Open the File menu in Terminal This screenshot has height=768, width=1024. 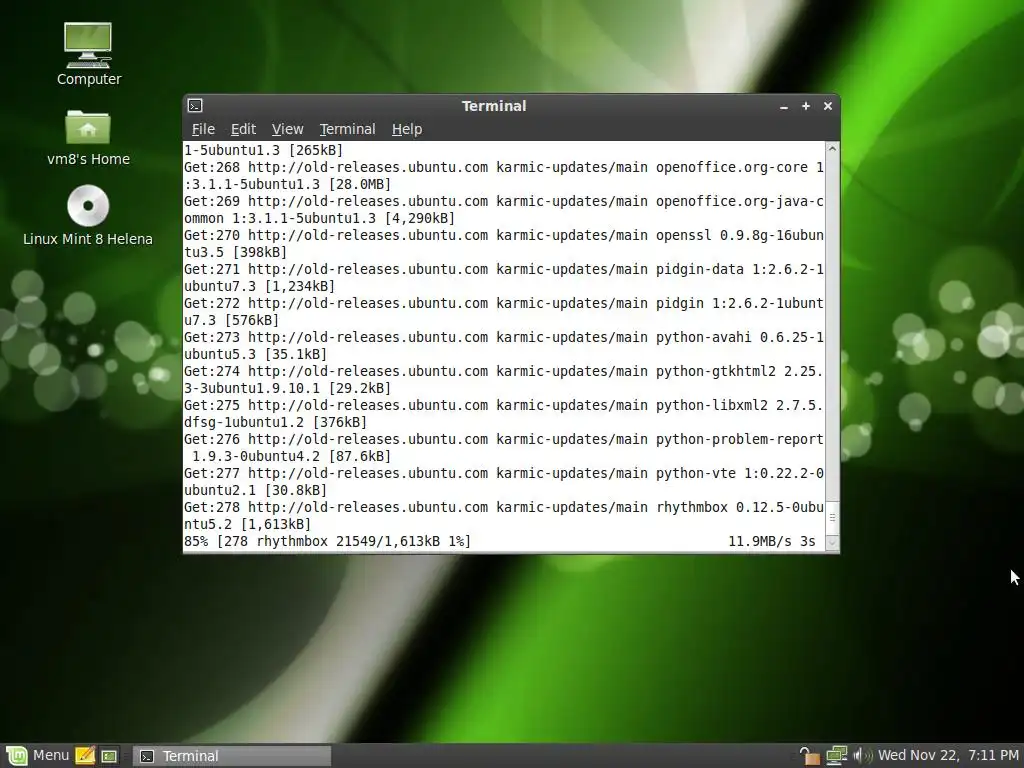click(203, 129)
